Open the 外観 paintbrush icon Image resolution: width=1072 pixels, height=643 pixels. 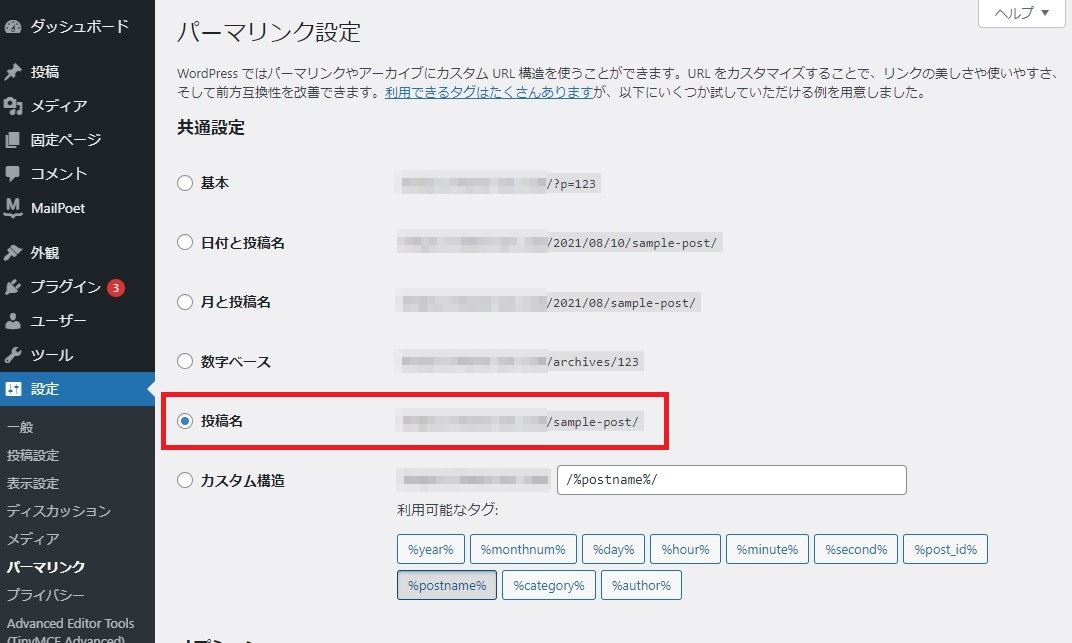(13, 253)
